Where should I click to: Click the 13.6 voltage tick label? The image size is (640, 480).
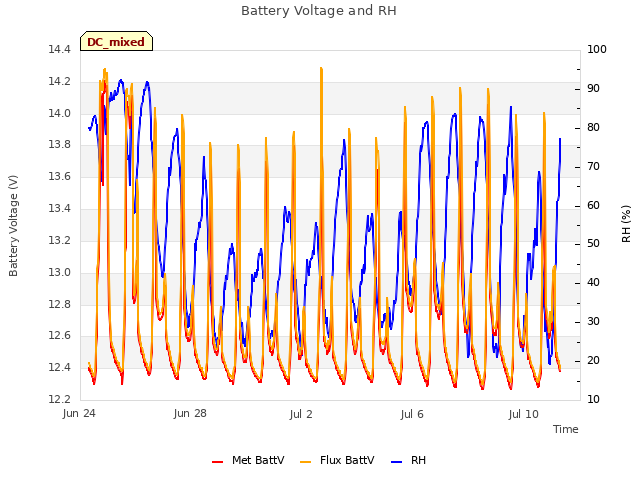point(60,176)
